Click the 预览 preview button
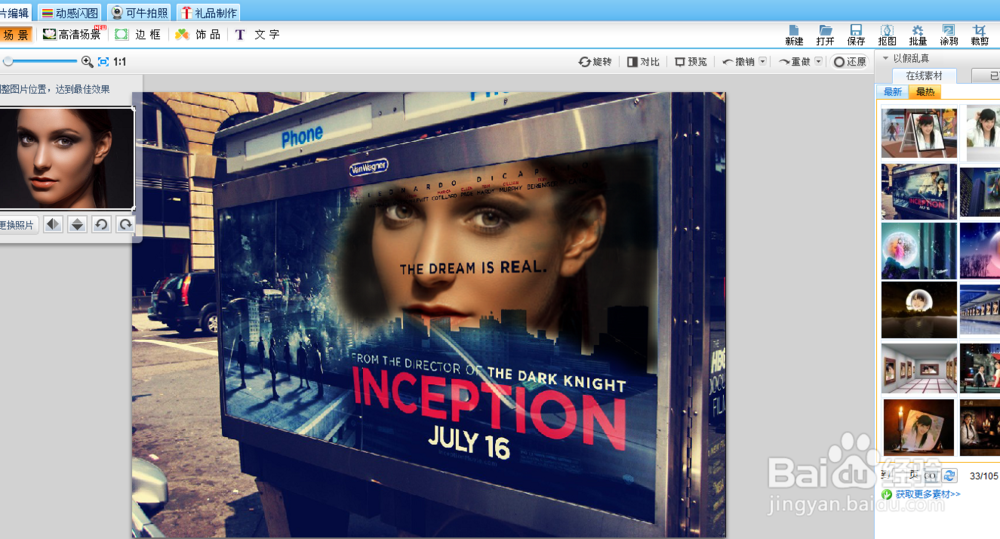Viewport: 1000px width, 539px height. pos(691,62)
